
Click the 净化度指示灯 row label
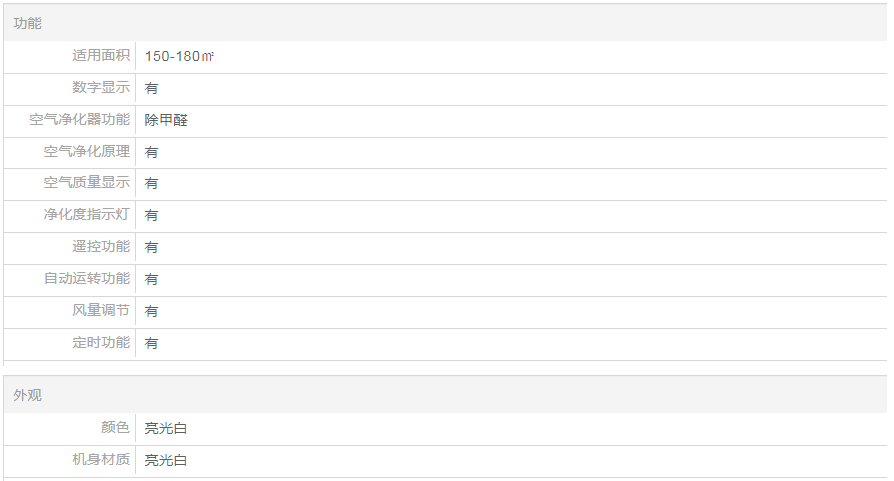[x=87, y=215]
